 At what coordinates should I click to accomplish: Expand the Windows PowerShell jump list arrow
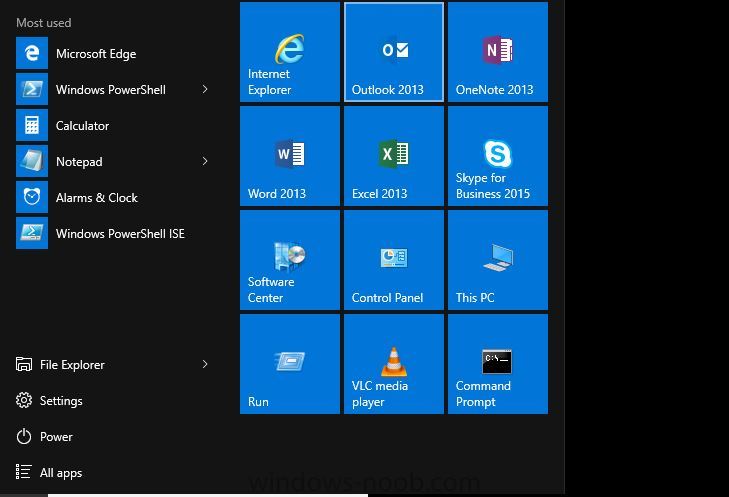pos(205,89)
